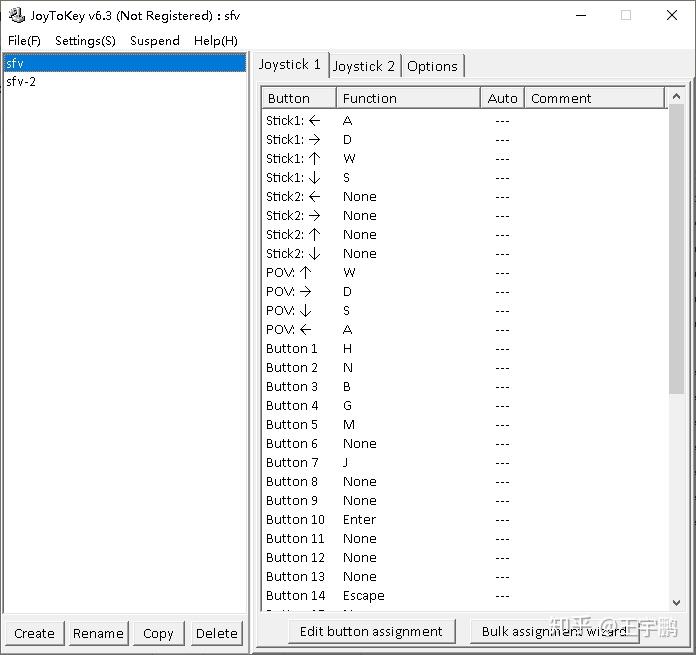Select the POV up arrow row
Screen dimensions: 696x655
pyautogui.click(x=465, y=273)
